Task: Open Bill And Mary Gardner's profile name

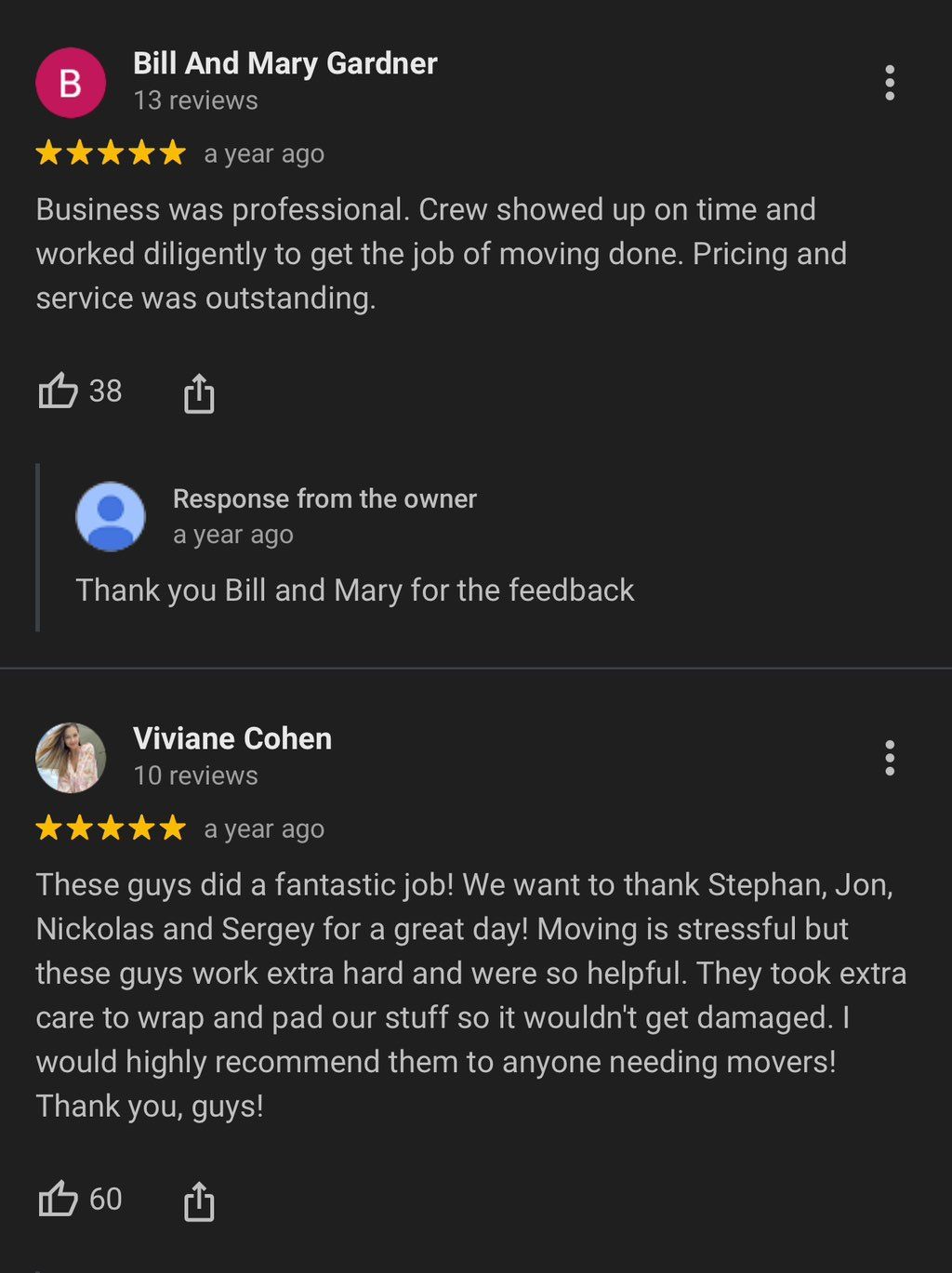Action: pyautogui.click(x=284, y=63)
